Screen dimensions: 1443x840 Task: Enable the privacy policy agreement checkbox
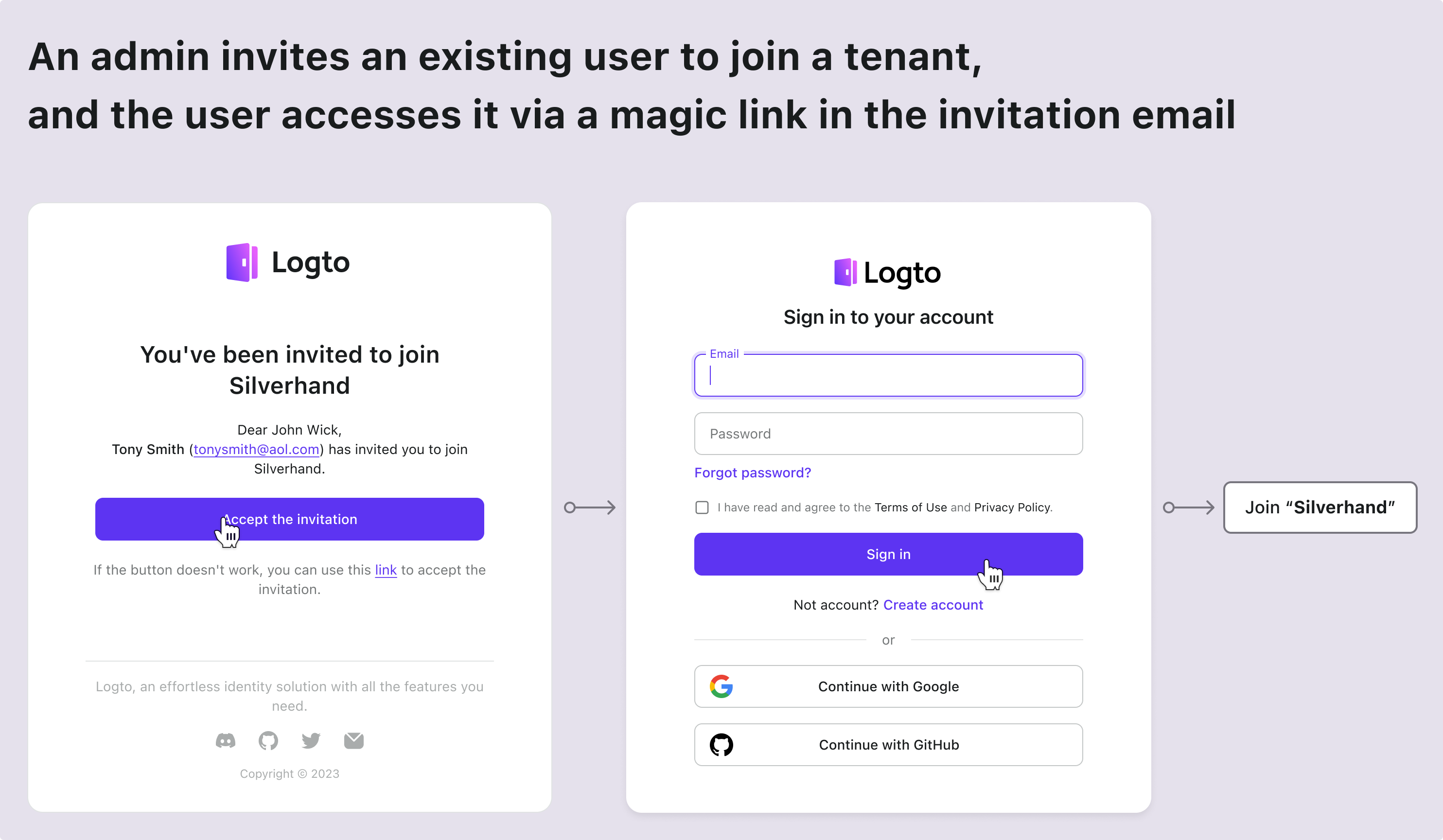(701, 507)
